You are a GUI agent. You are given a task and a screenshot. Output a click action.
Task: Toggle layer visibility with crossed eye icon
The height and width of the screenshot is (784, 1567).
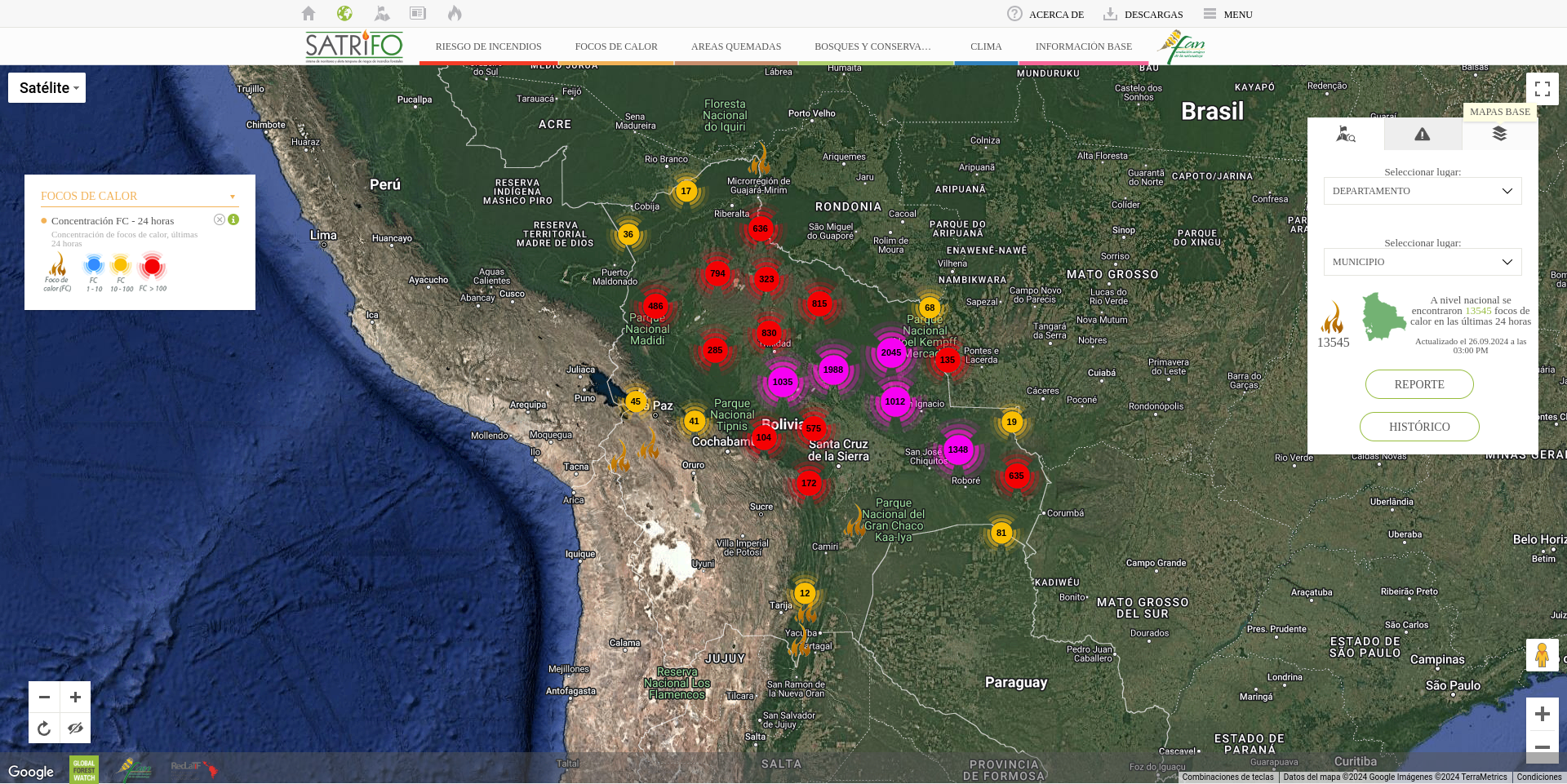(x=75, y=728)
